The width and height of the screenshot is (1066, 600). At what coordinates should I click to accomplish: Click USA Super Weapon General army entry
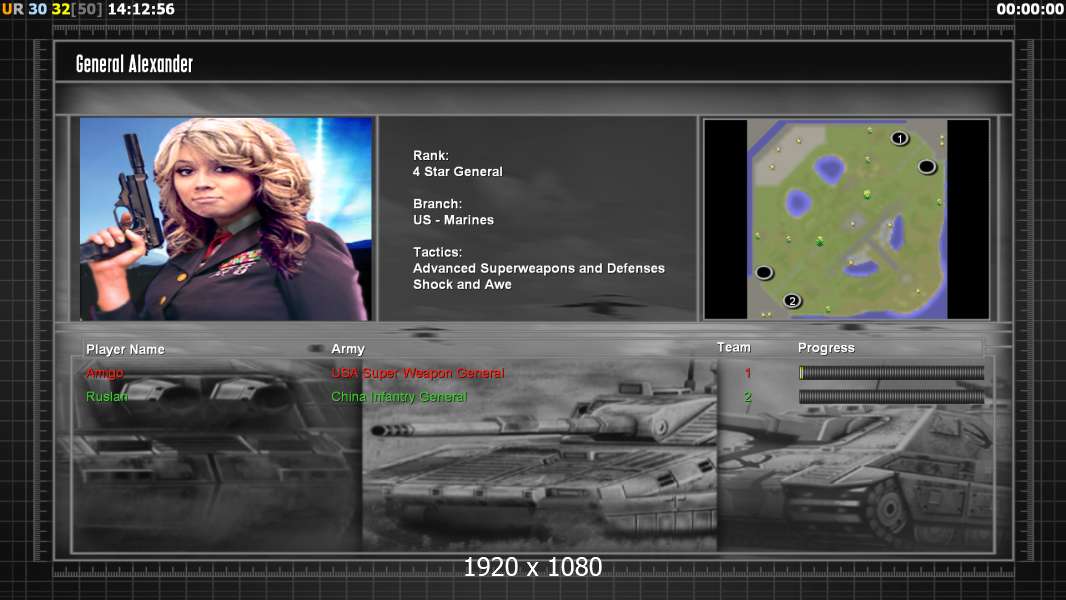coord(417,373)
